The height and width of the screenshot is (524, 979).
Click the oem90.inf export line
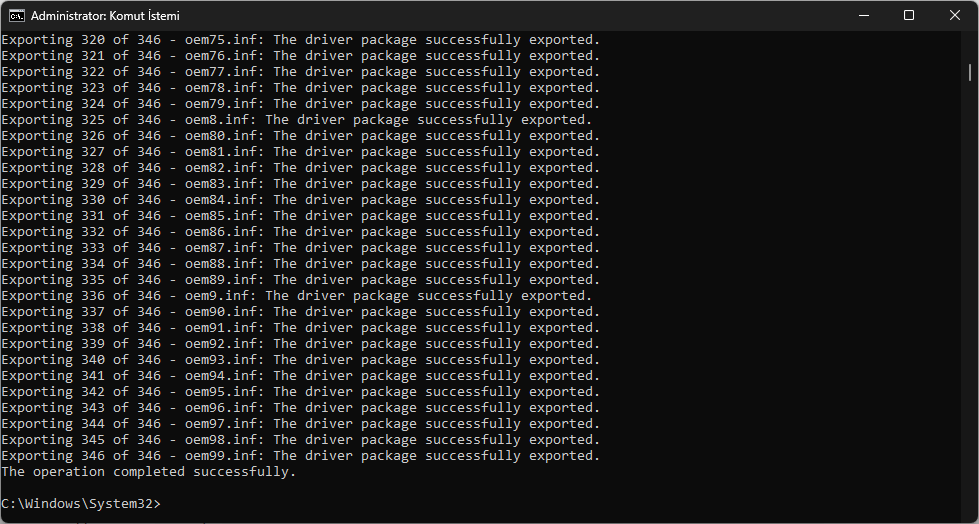[x=300, y=312]
